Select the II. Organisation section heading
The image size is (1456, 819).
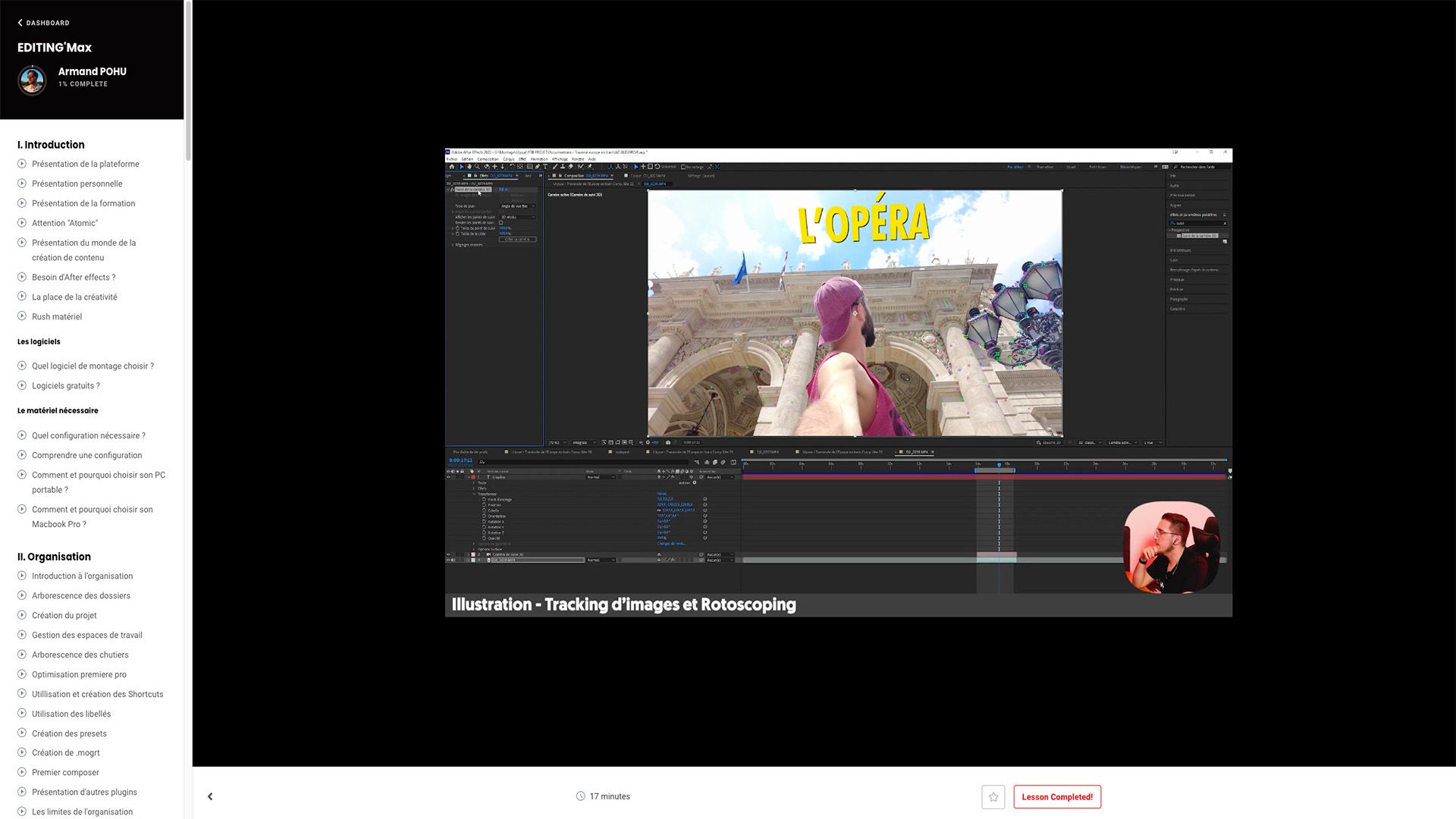[54, 557]
